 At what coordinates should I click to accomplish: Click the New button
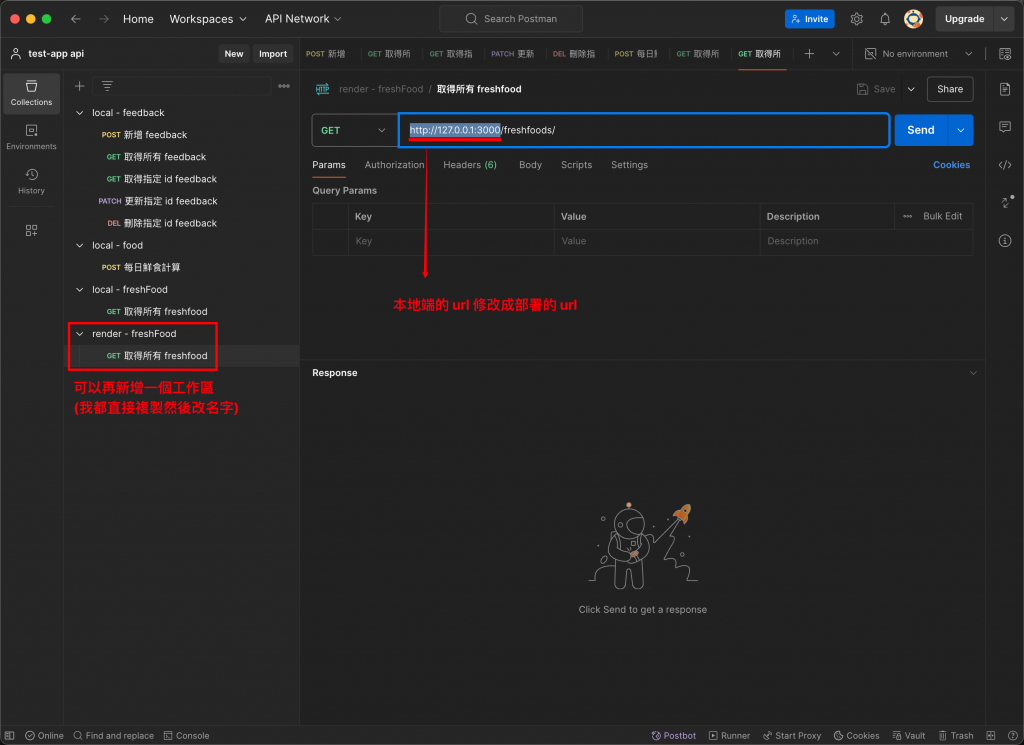pos(234,54)
